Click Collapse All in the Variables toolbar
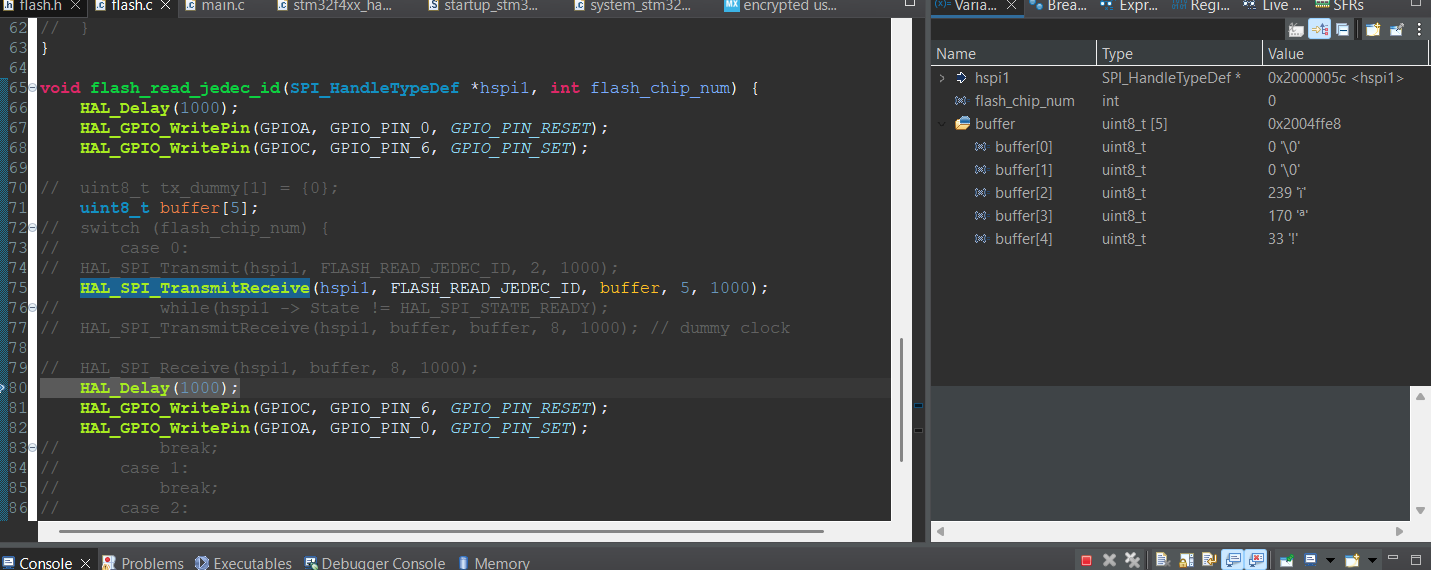 1342,30
